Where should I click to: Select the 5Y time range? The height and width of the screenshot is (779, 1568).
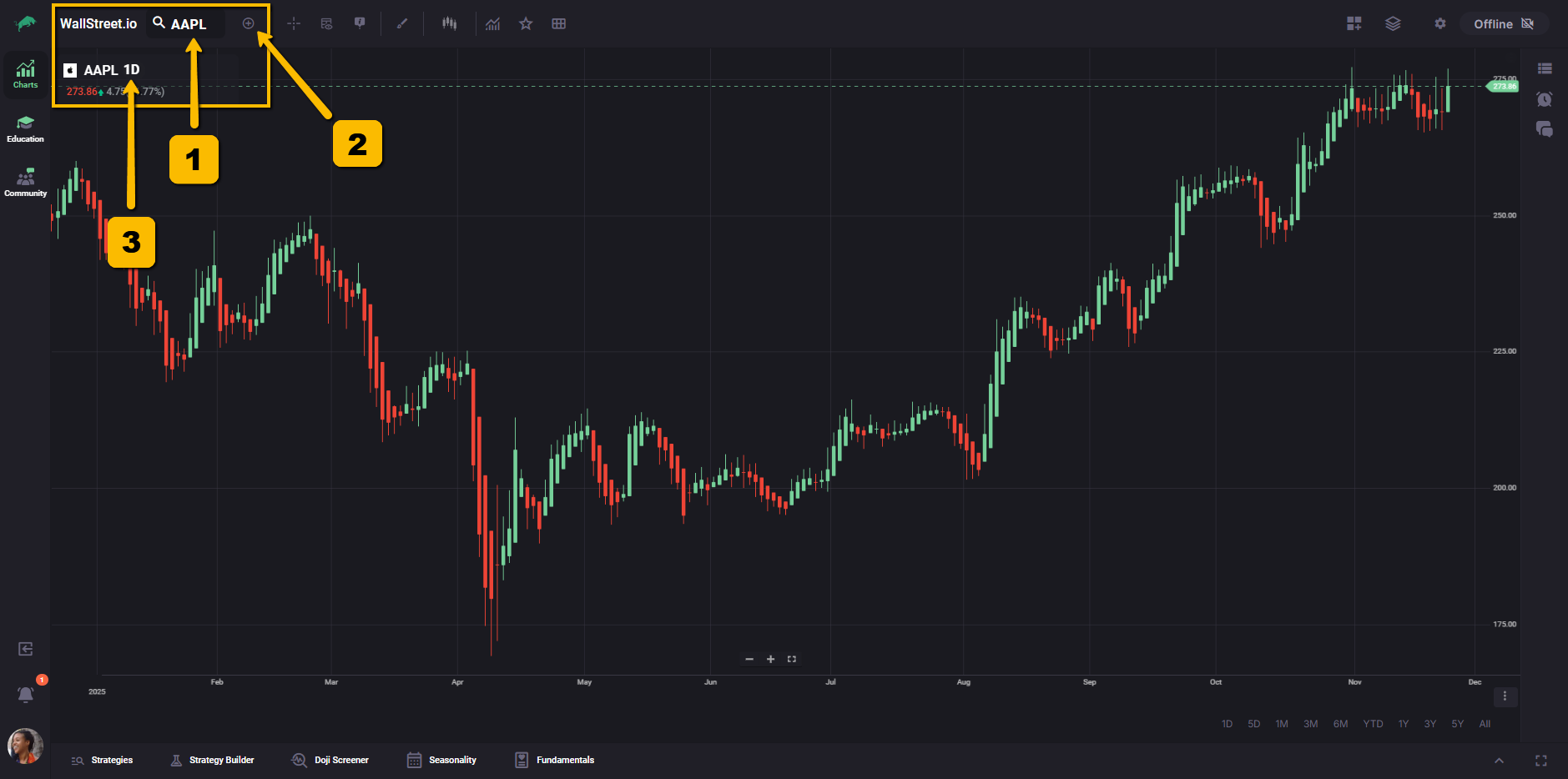click(1457, 724)
